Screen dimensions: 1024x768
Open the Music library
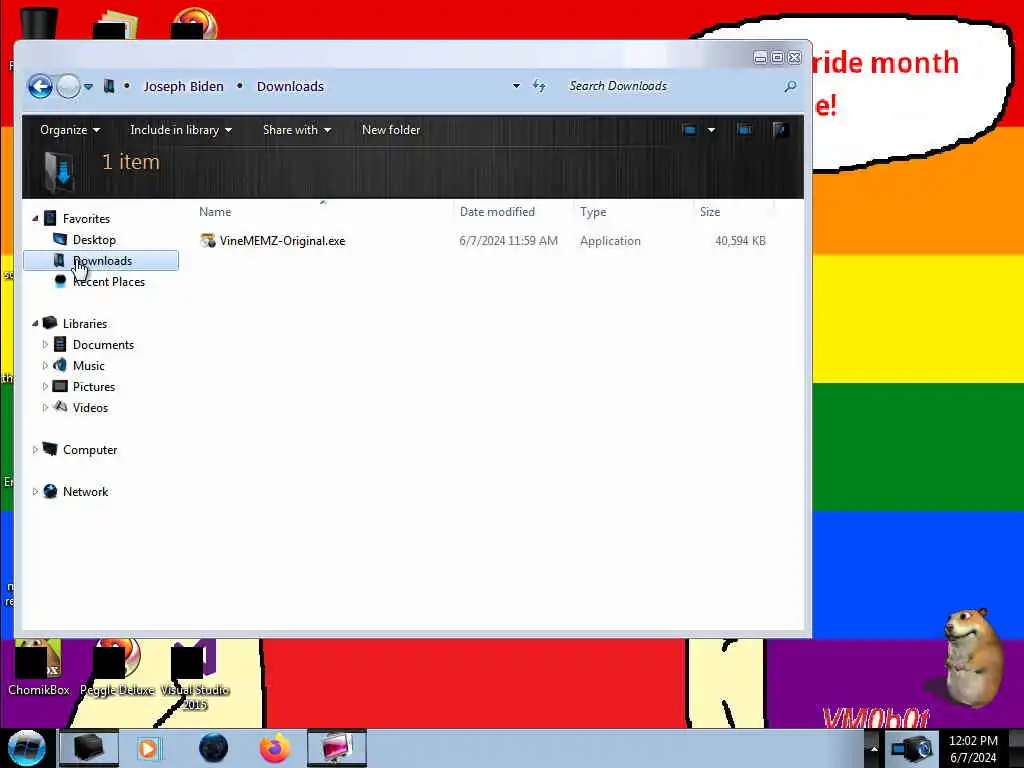[89, 366]
